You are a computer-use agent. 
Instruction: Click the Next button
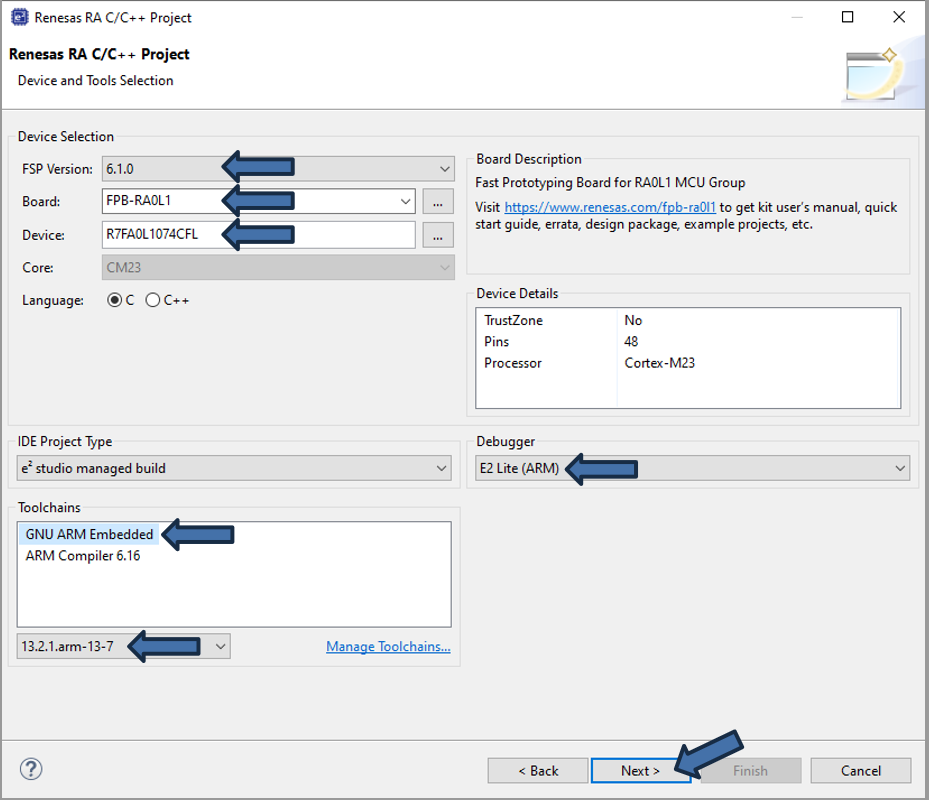tap(640, 770)
